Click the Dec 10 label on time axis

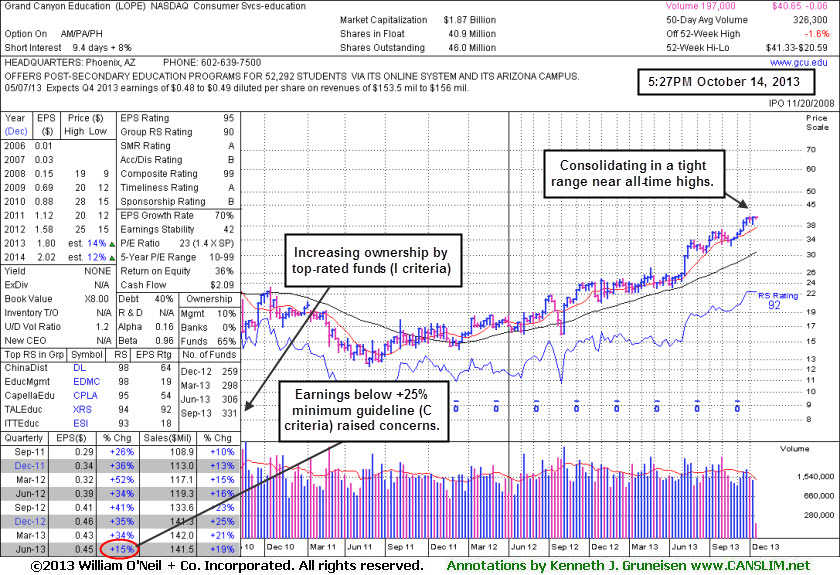(281, 547)
